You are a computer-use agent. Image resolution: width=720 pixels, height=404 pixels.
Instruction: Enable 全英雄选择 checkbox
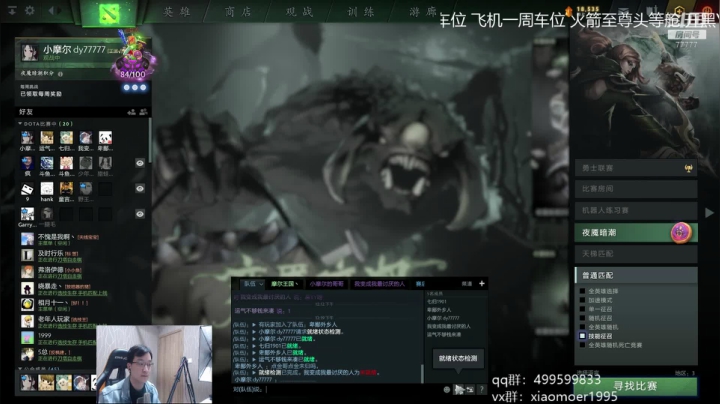(582, 291)
